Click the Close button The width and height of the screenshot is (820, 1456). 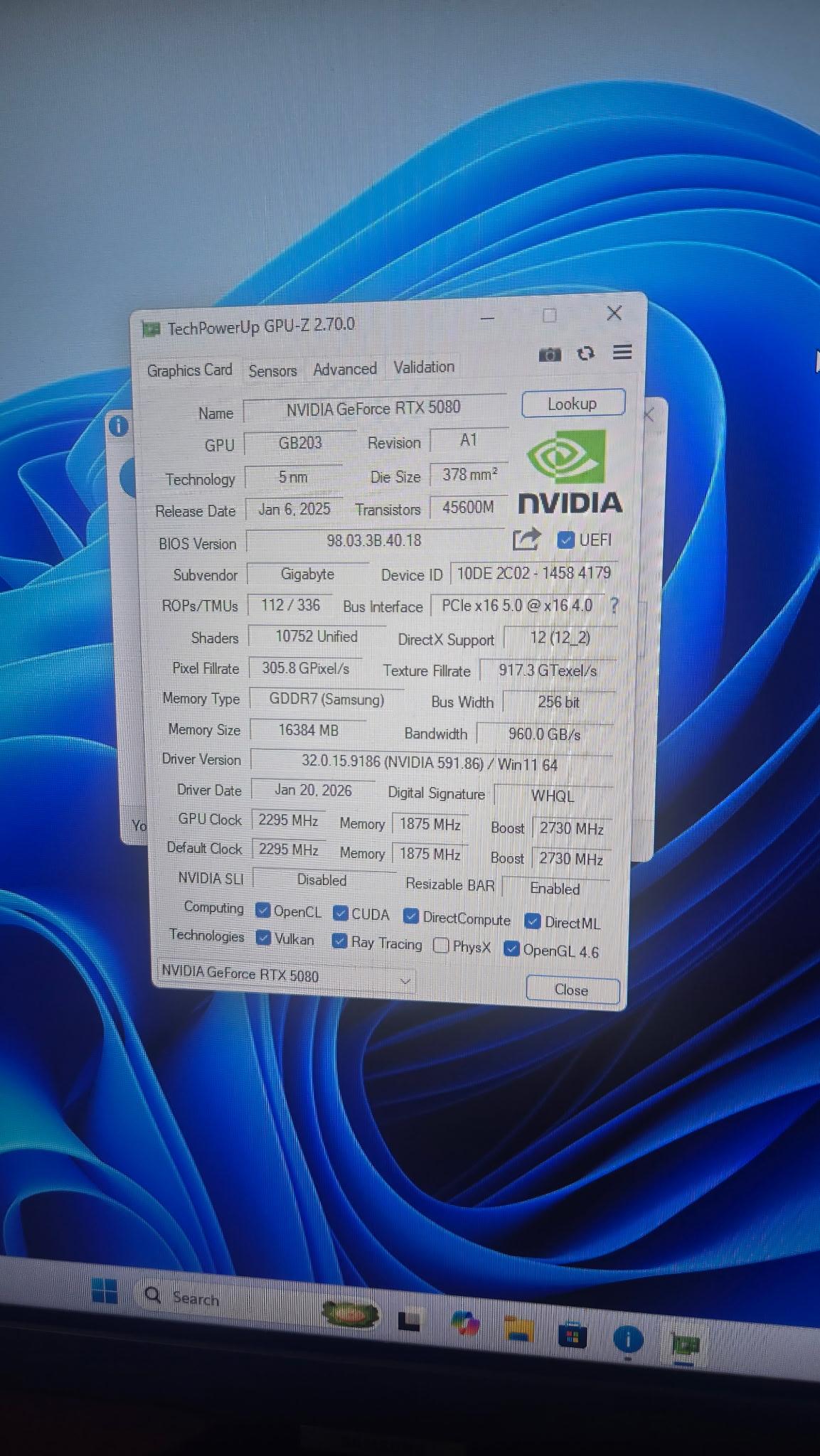tap(573, 990)
